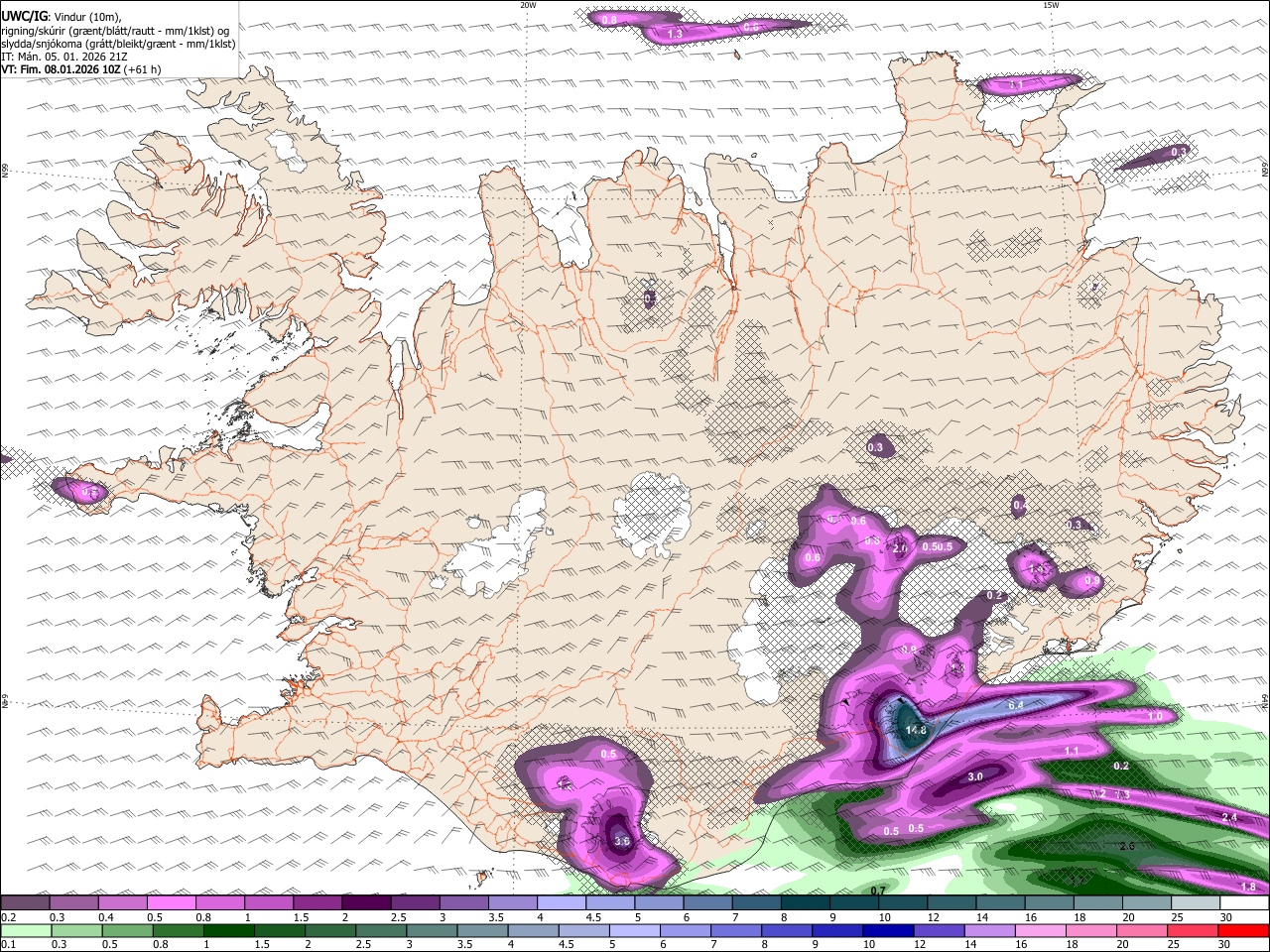Click the 4.5 label in the top legend row

pyautogui.click(x=593, y=917)
